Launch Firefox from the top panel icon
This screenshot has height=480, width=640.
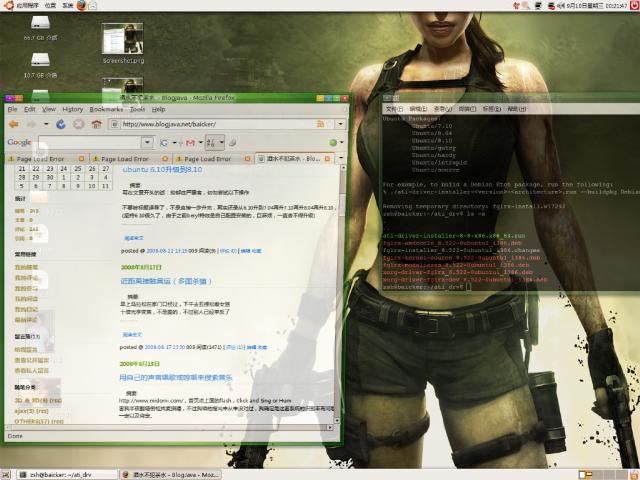click(82, 5)
